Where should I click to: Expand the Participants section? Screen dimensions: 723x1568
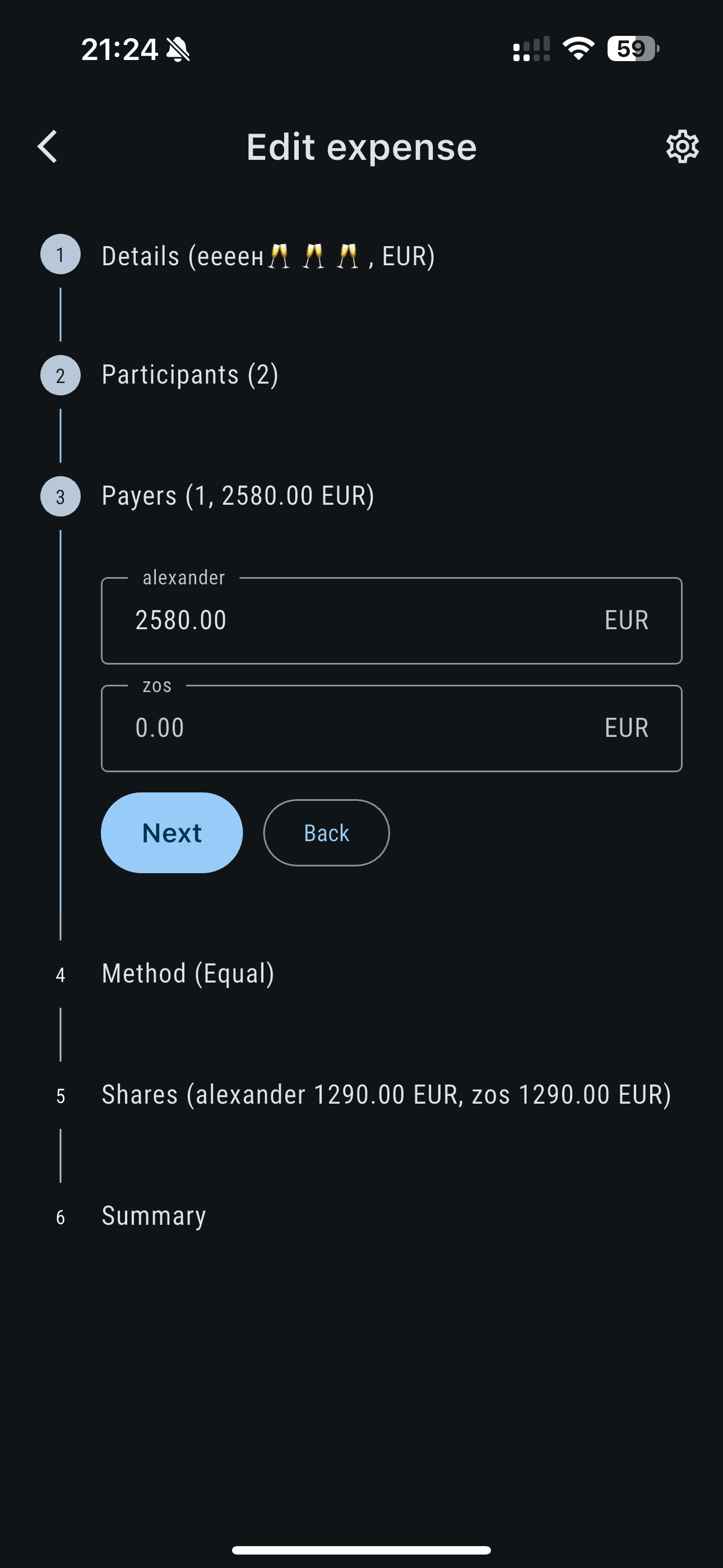[191, 375]
